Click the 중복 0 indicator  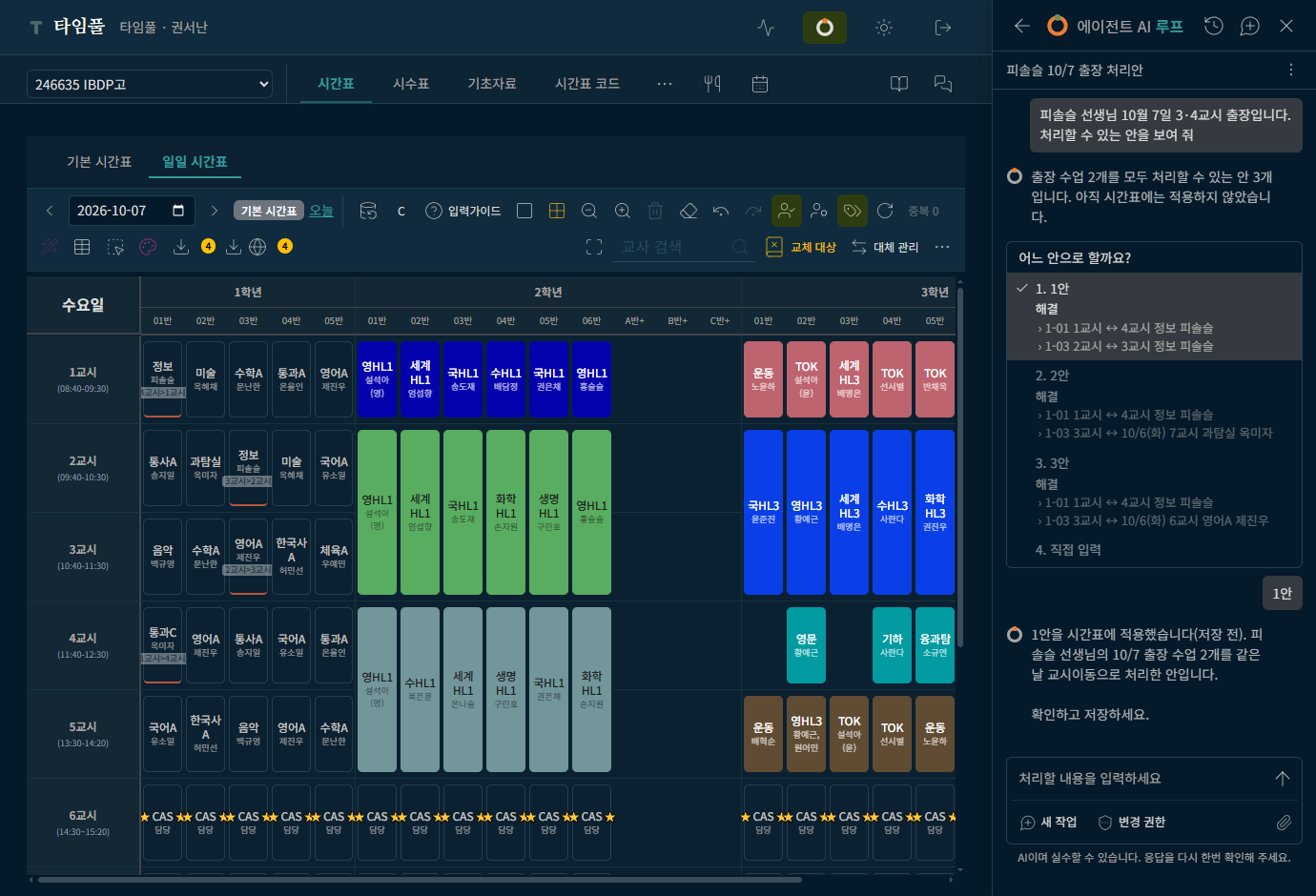(923, 211)
